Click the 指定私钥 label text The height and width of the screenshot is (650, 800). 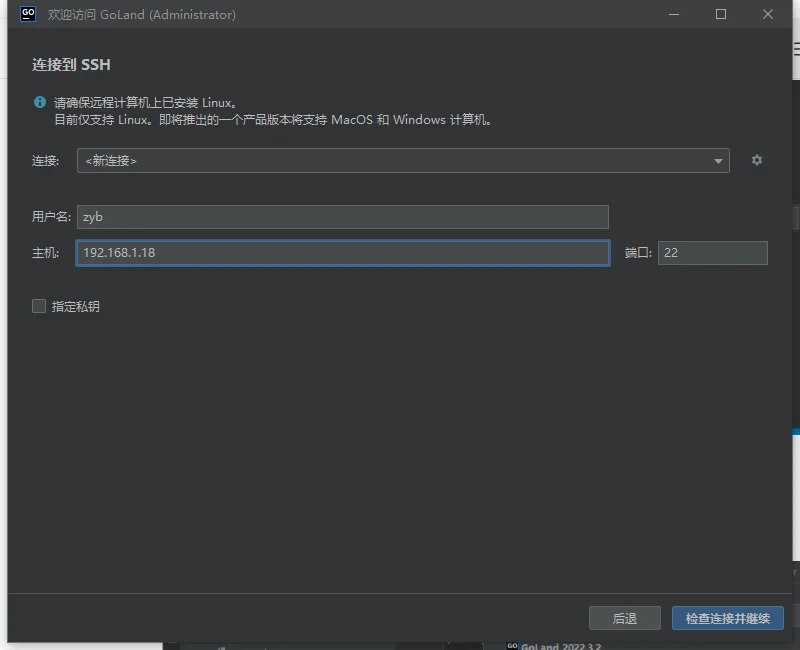[76, 307]
